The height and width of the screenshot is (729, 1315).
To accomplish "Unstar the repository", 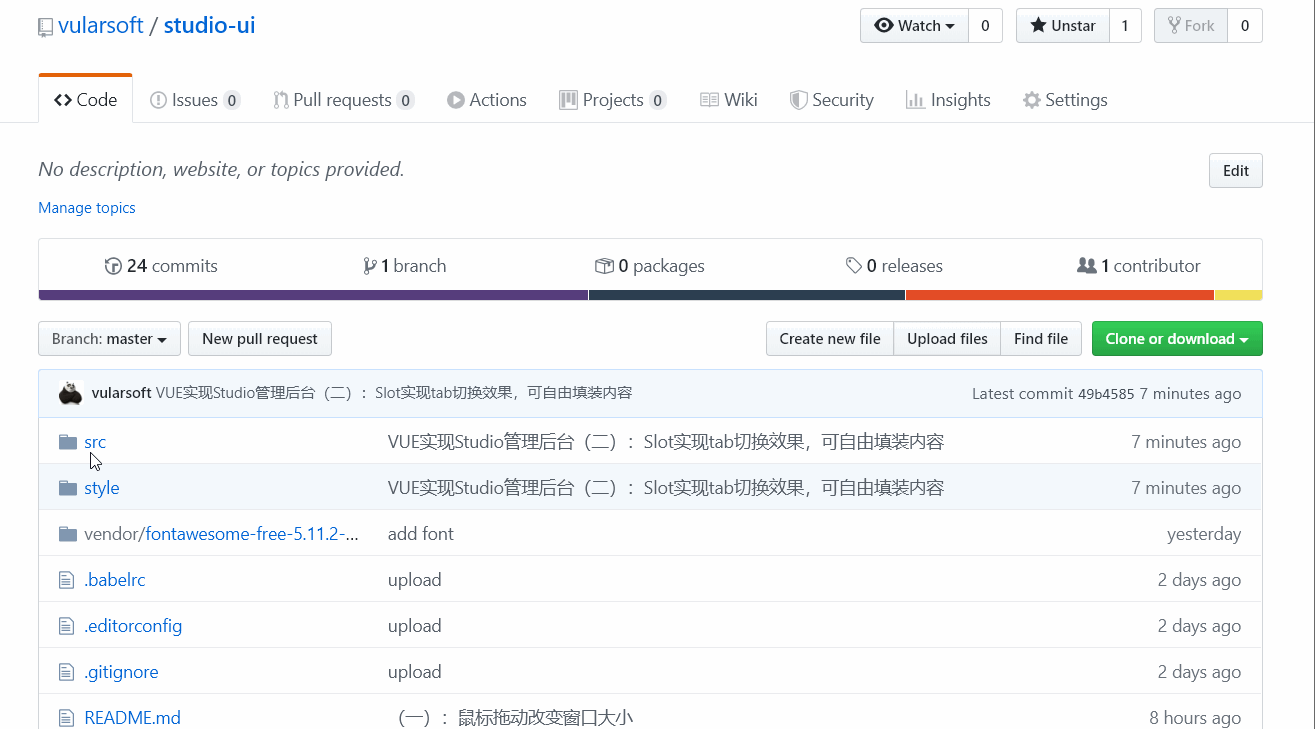I will click(x=1062, y=26).
